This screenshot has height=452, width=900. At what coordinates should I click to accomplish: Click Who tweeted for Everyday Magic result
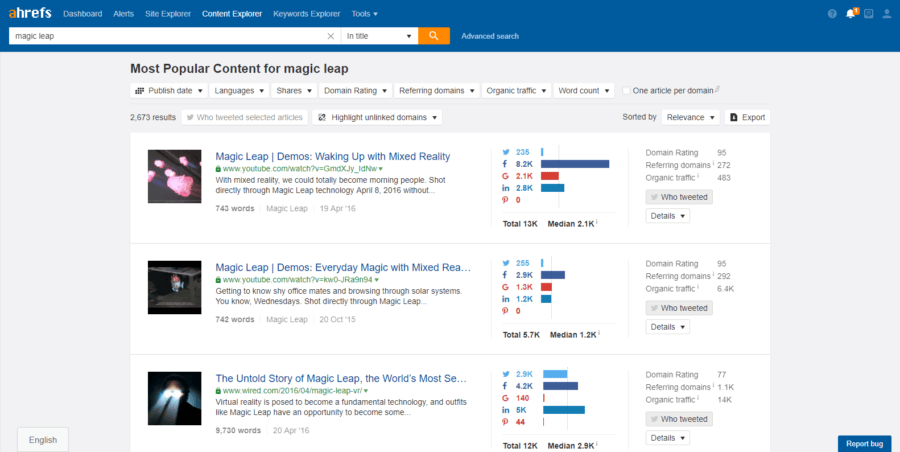[679, 308]
